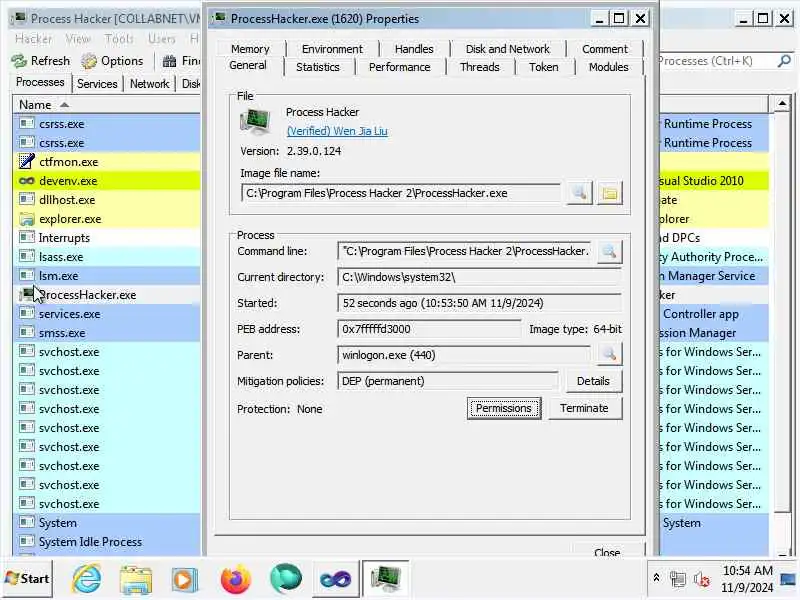This screenshot has width=800, height=600.
Task: Show hidden tray icons arrow
Action: click(x=656, y=578)
